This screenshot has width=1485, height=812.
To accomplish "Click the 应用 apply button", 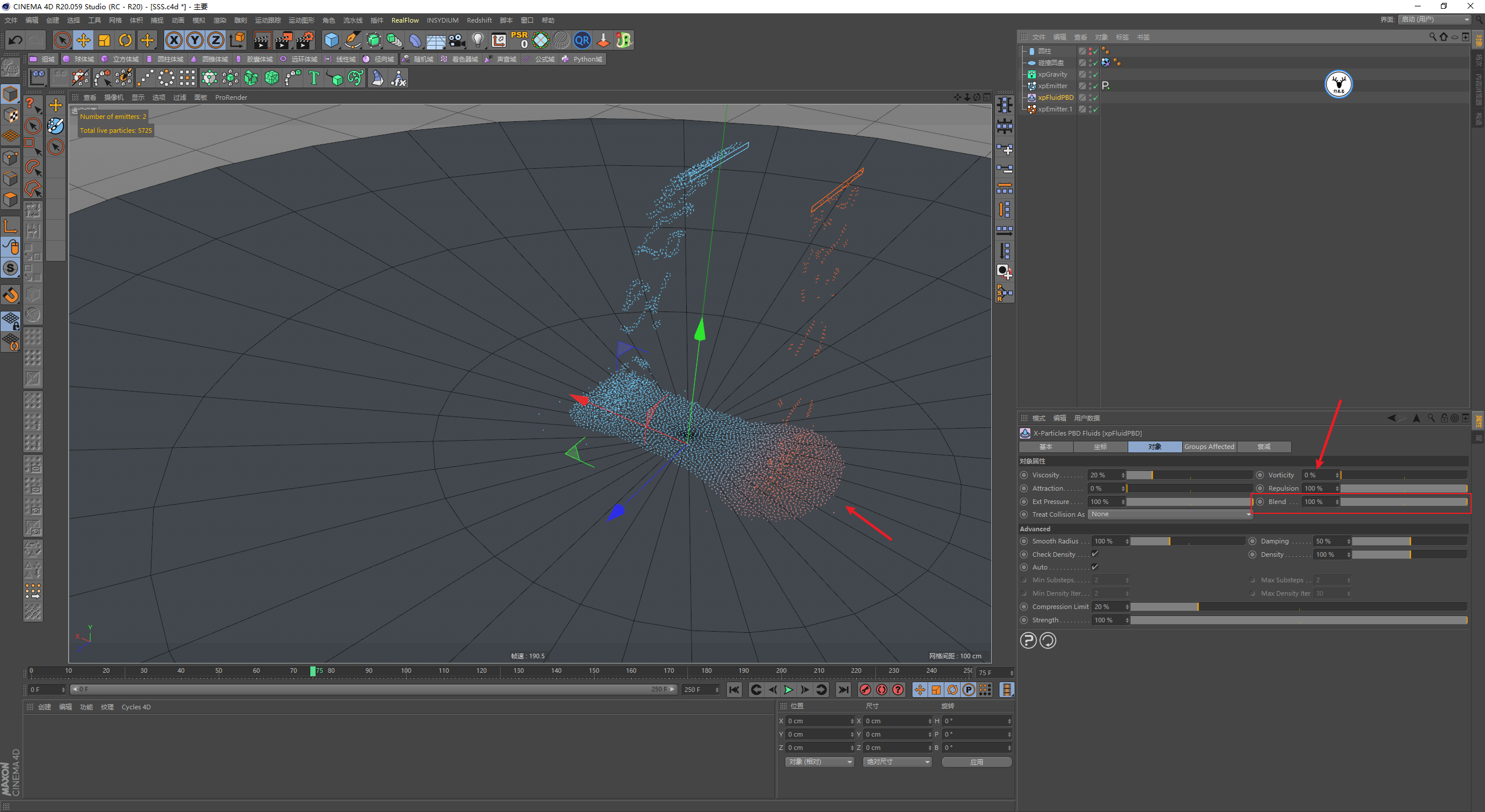I will click(977, 762).
